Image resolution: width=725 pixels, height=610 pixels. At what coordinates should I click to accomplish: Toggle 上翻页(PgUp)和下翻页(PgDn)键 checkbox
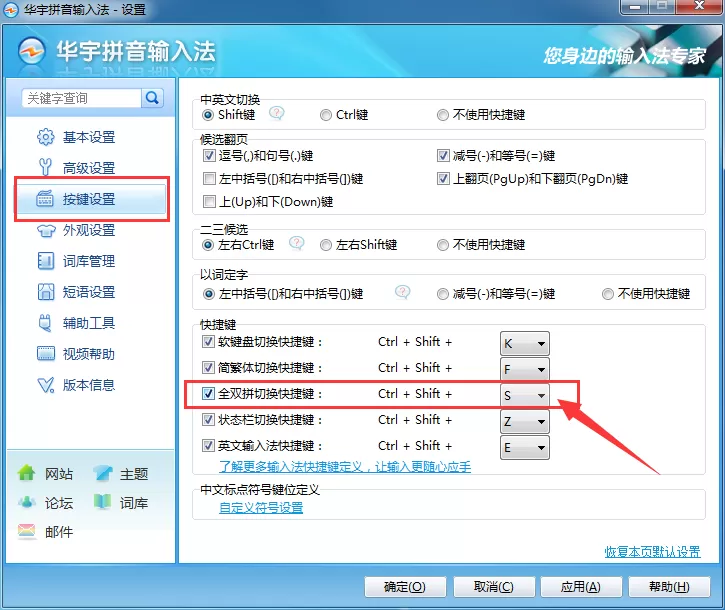point(443,179)
